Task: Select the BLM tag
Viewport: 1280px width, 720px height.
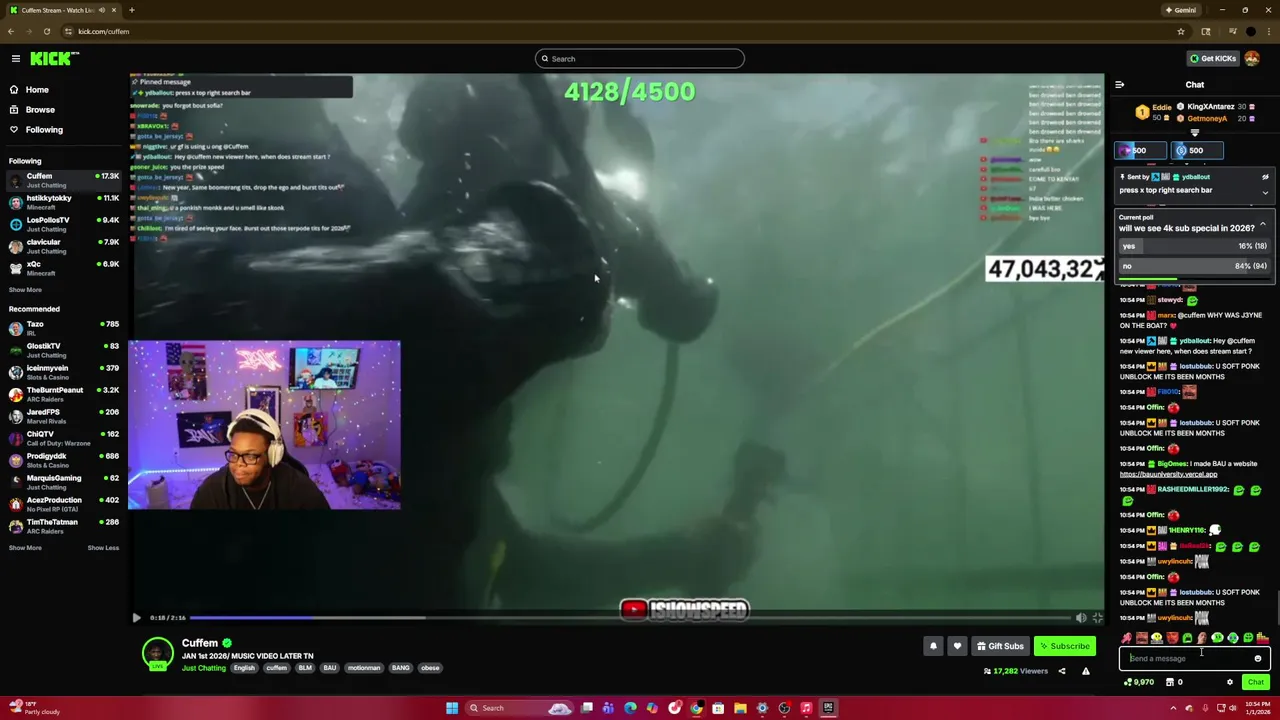Action: (x=305, y=668)
